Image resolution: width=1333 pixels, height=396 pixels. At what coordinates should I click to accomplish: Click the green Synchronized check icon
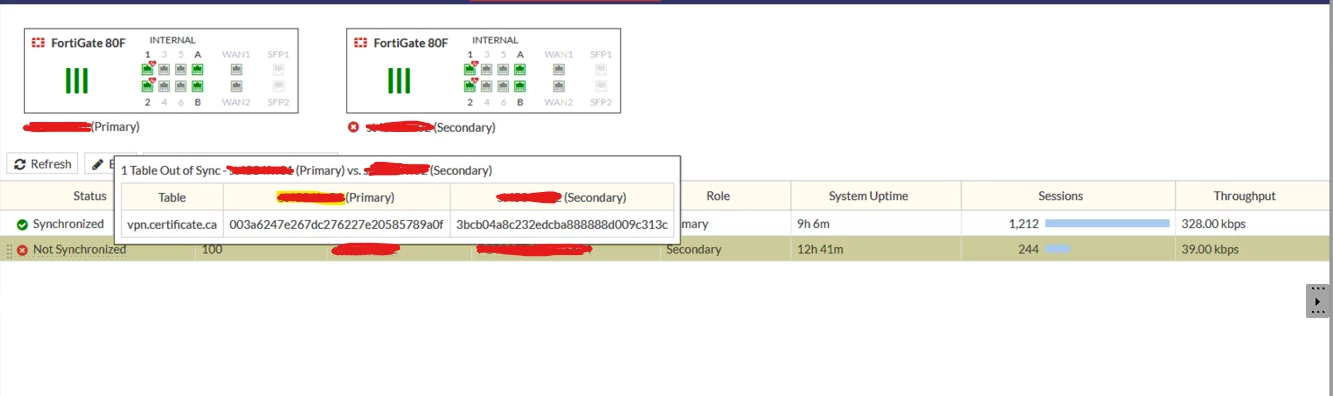pyautogui.click(x=22, y=224)
